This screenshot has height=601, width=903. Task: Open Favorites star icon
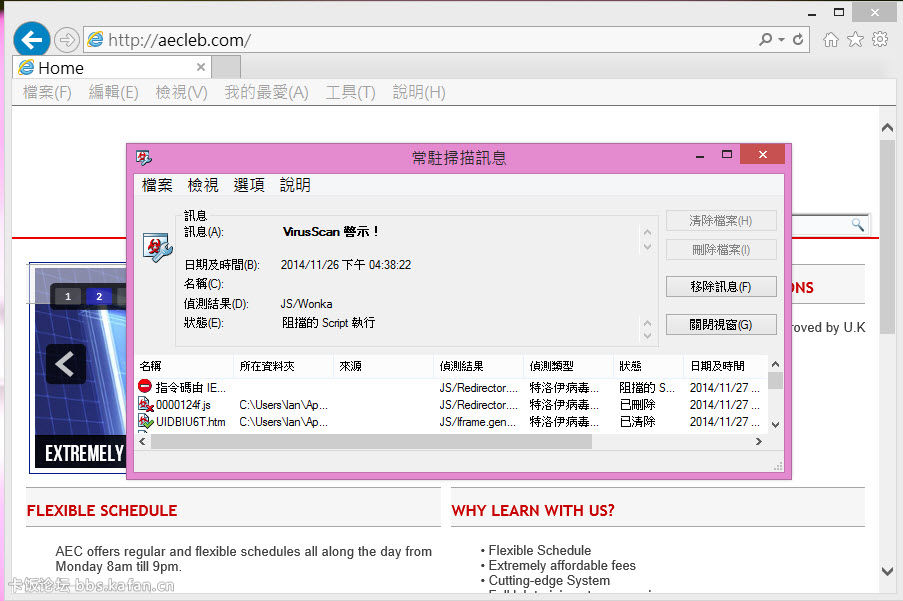click(855, 39)
